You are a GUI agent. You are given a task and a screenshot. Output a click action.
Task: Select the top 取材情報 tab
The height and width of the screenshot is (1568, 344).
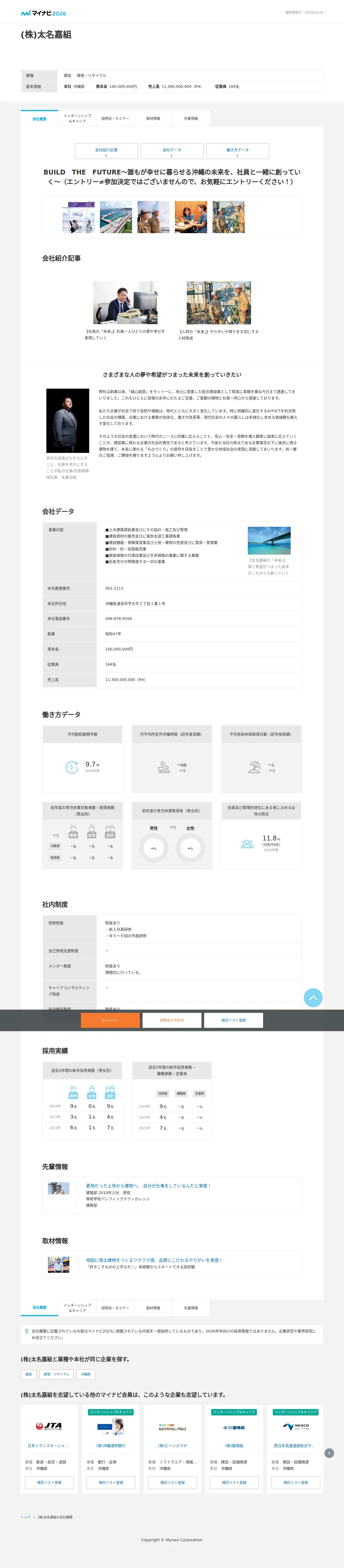click(153, 118)
